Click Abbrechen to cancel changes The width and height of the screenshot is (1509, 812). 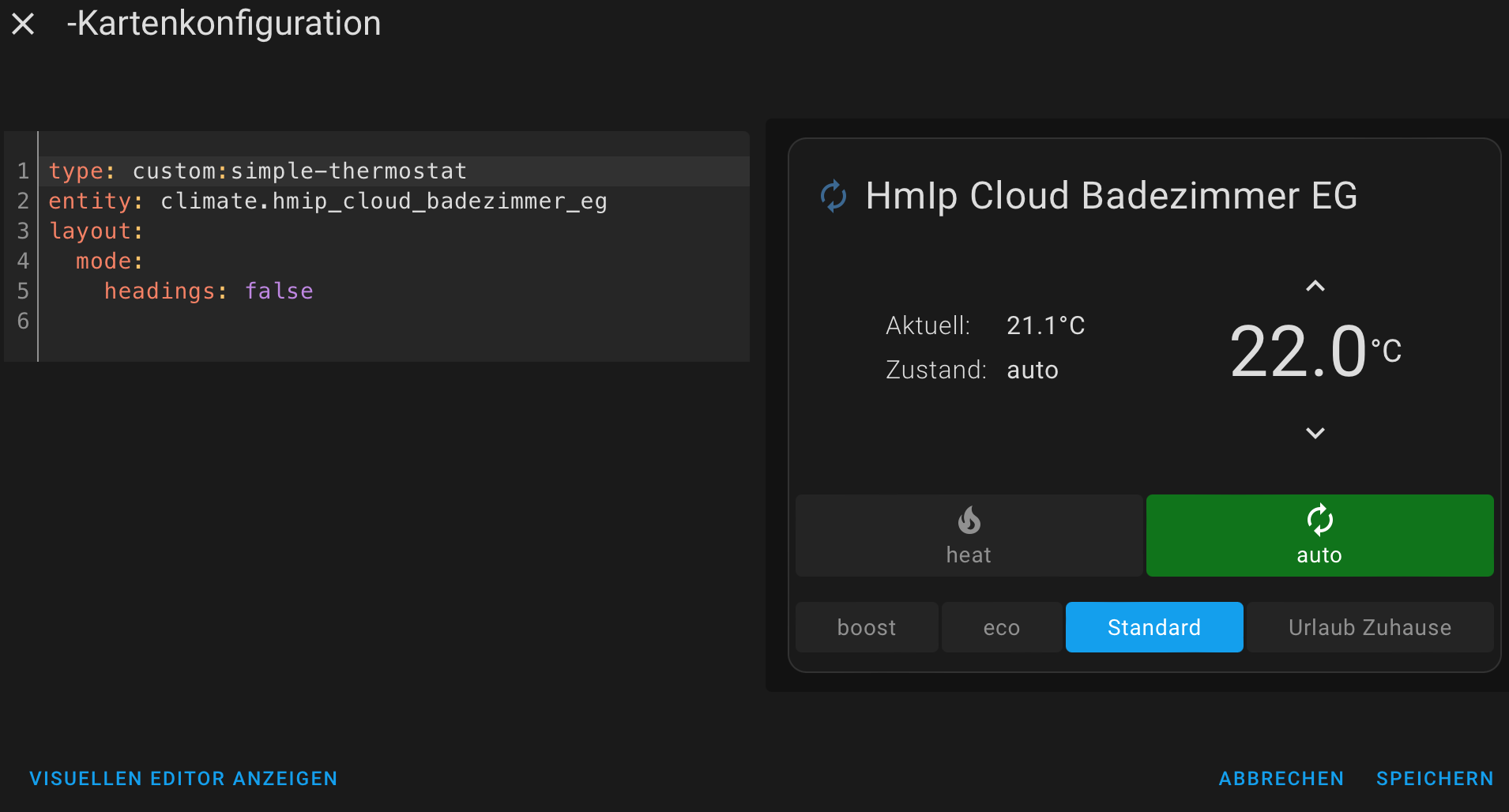(x=1281, y=778)
